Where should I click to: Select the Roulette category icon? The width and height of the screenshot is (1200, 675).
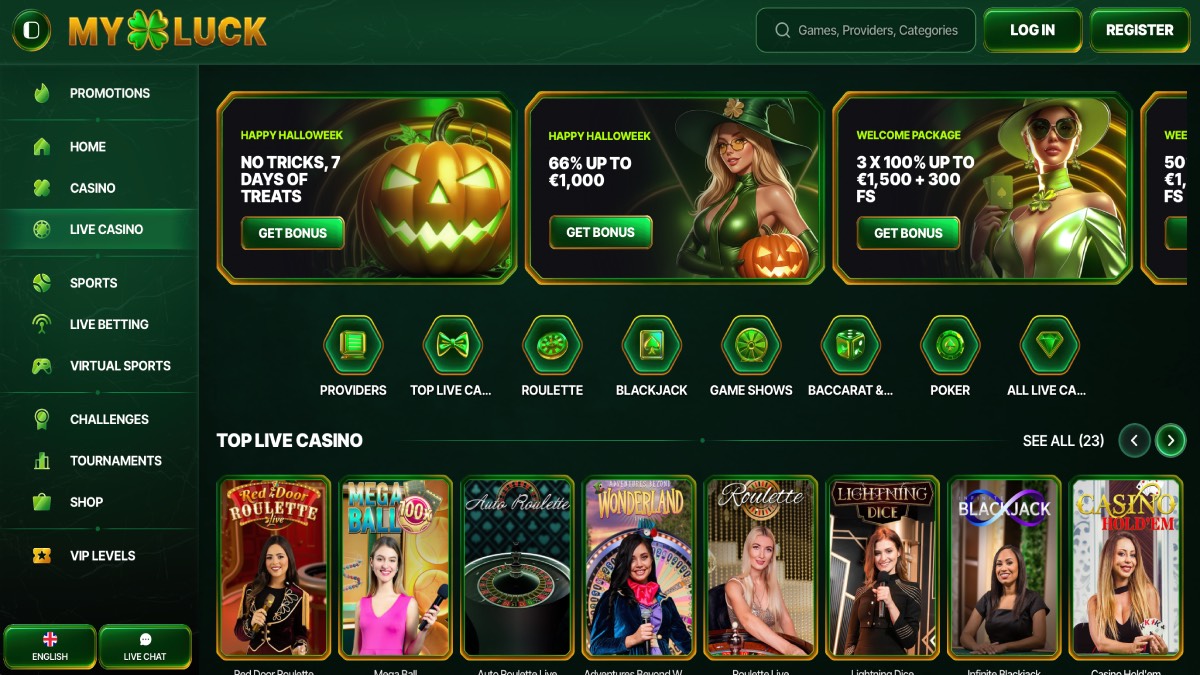click(x=552, y=345)
